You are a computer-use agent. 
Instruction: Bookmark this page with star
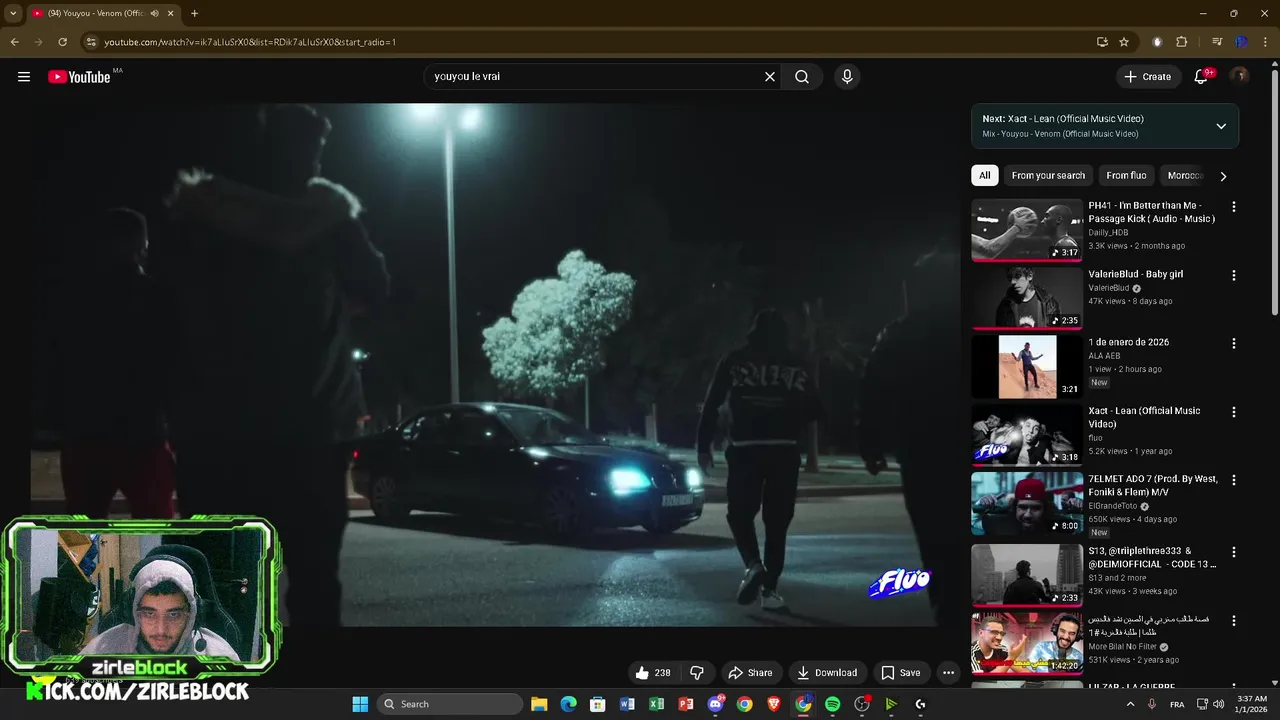pyautogui.click(x=1124, y=42)
